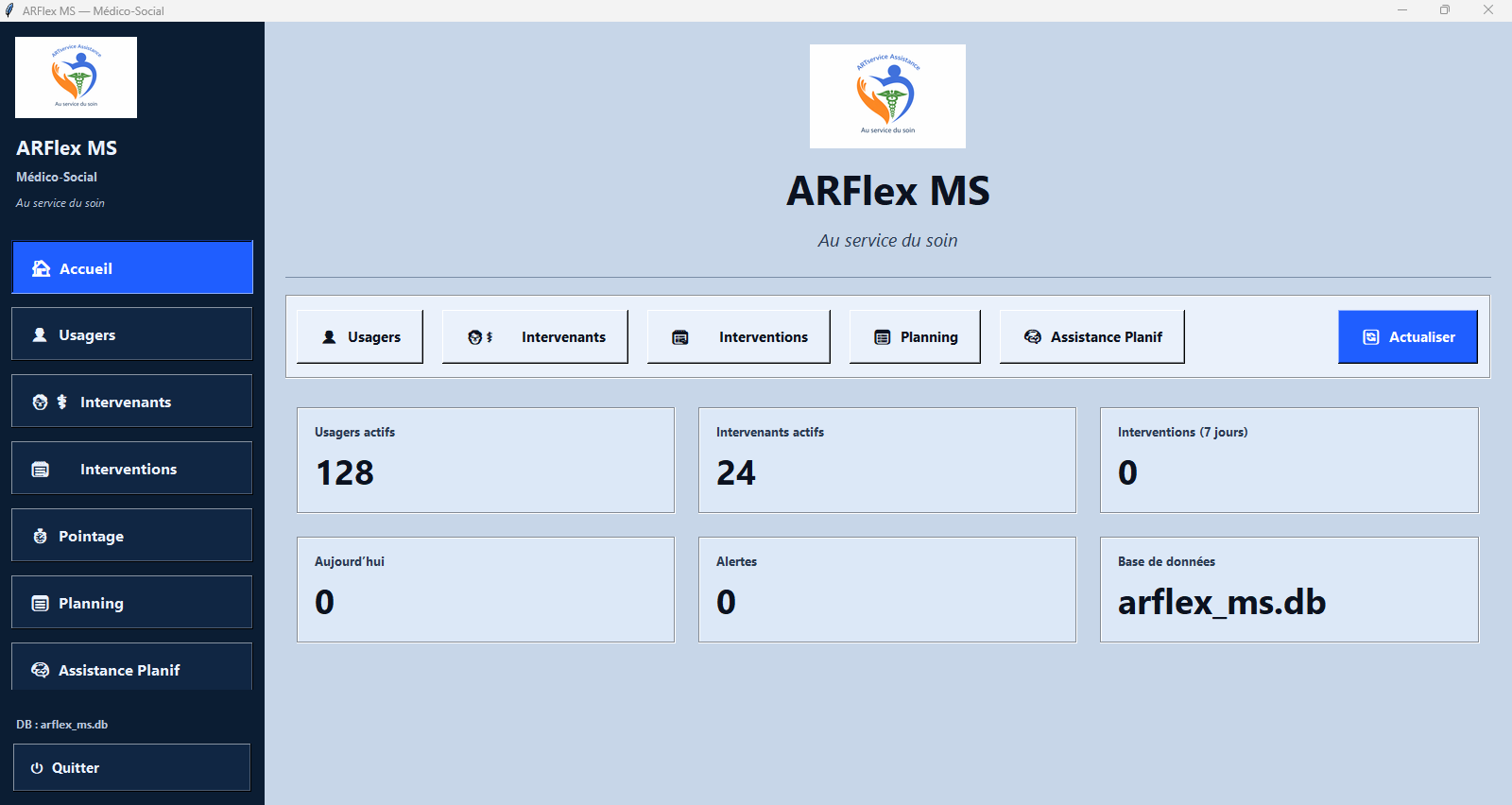Refresh dashboard with Actualiser button

(x=1408, y=336)
